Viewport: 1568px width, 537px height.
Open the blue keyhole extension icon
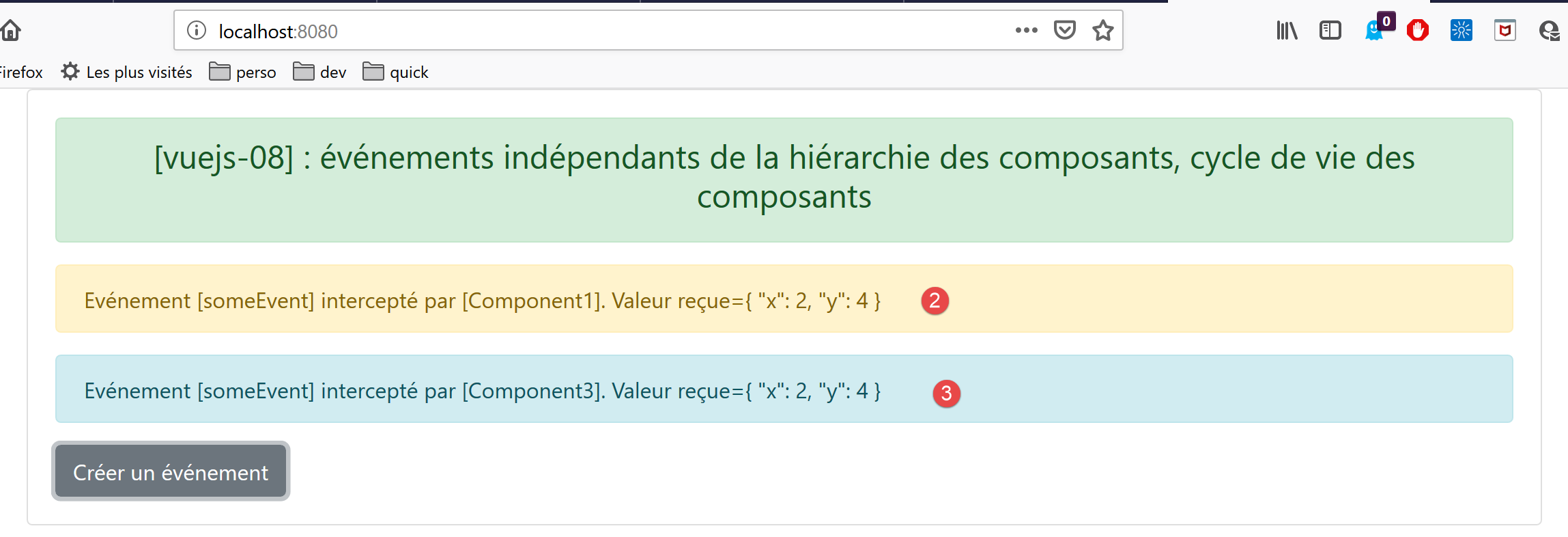coord(1461,30)
